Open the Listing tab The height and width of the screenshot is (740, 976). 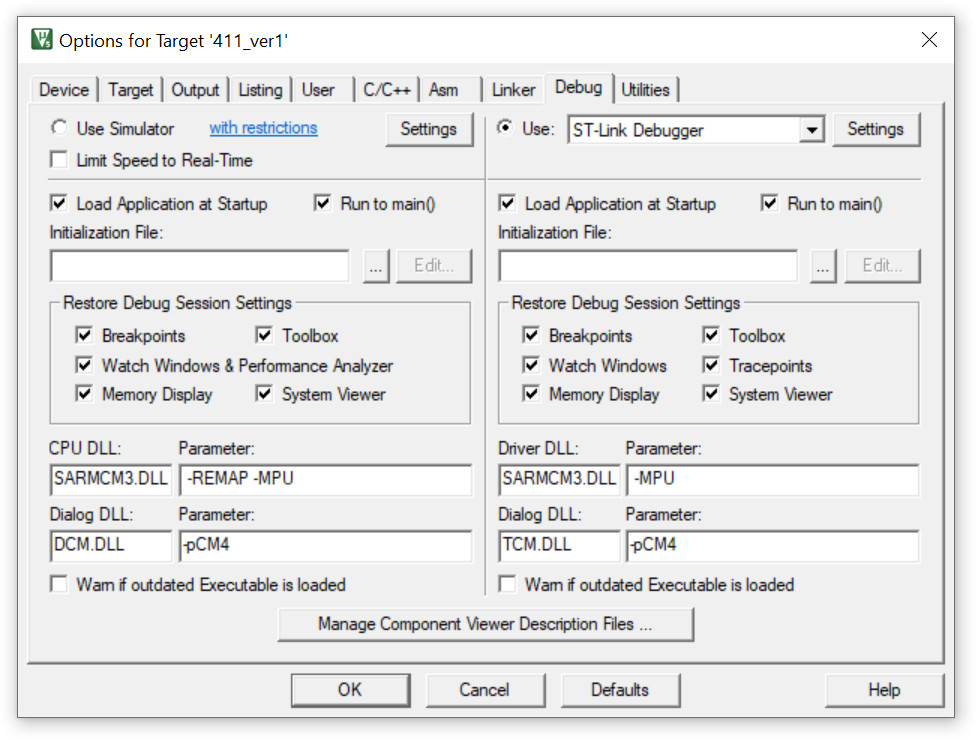(260, 90)
